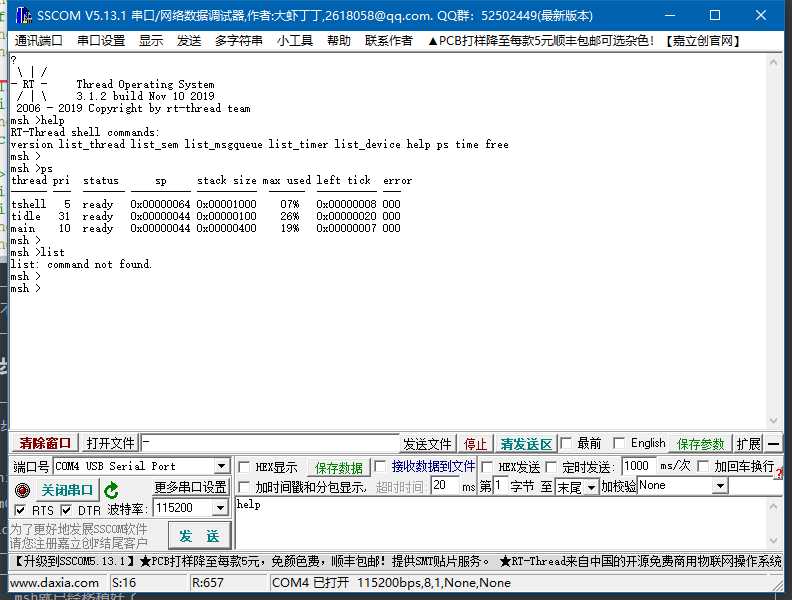
Task: Open the 联系作者 menu
Action: pos(389,40)
